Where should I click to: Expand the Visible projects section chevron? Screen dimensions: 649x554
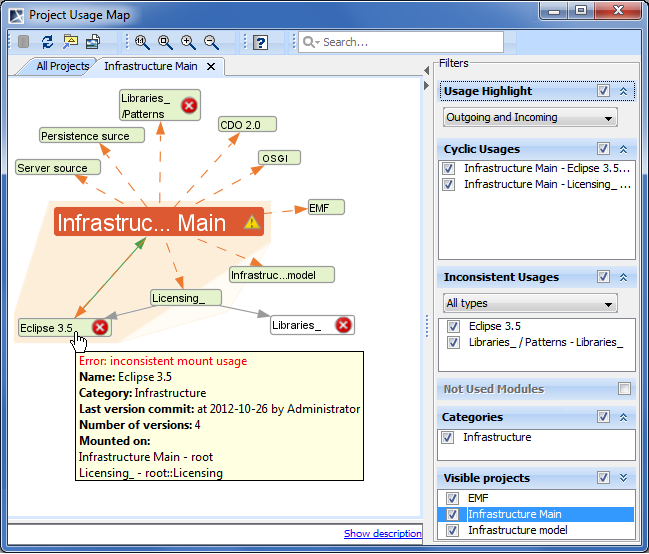pyautogui.click(x=623, y=478)
